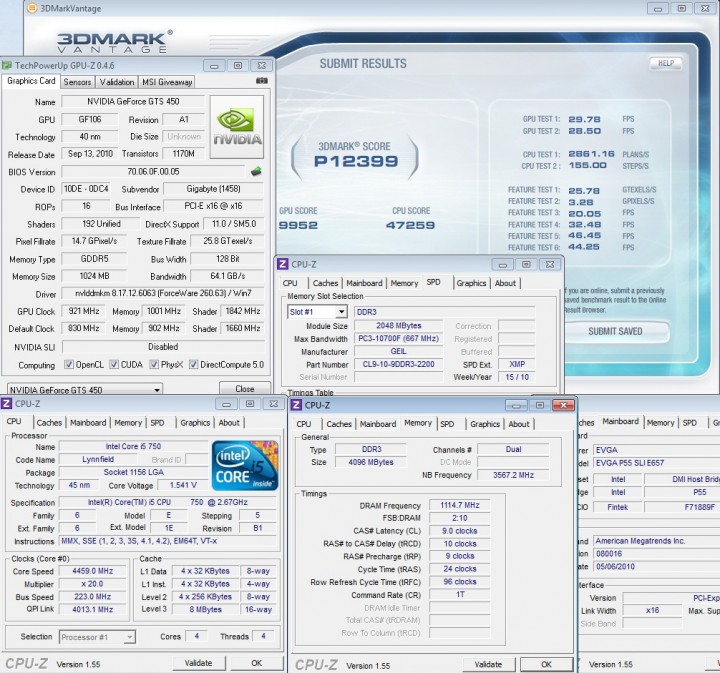The height and width of the screenshot is (673, 720).
Task: Click the Max Bandwidth value PC3-10700F (667 MHz)
Action: coord(398,338)
